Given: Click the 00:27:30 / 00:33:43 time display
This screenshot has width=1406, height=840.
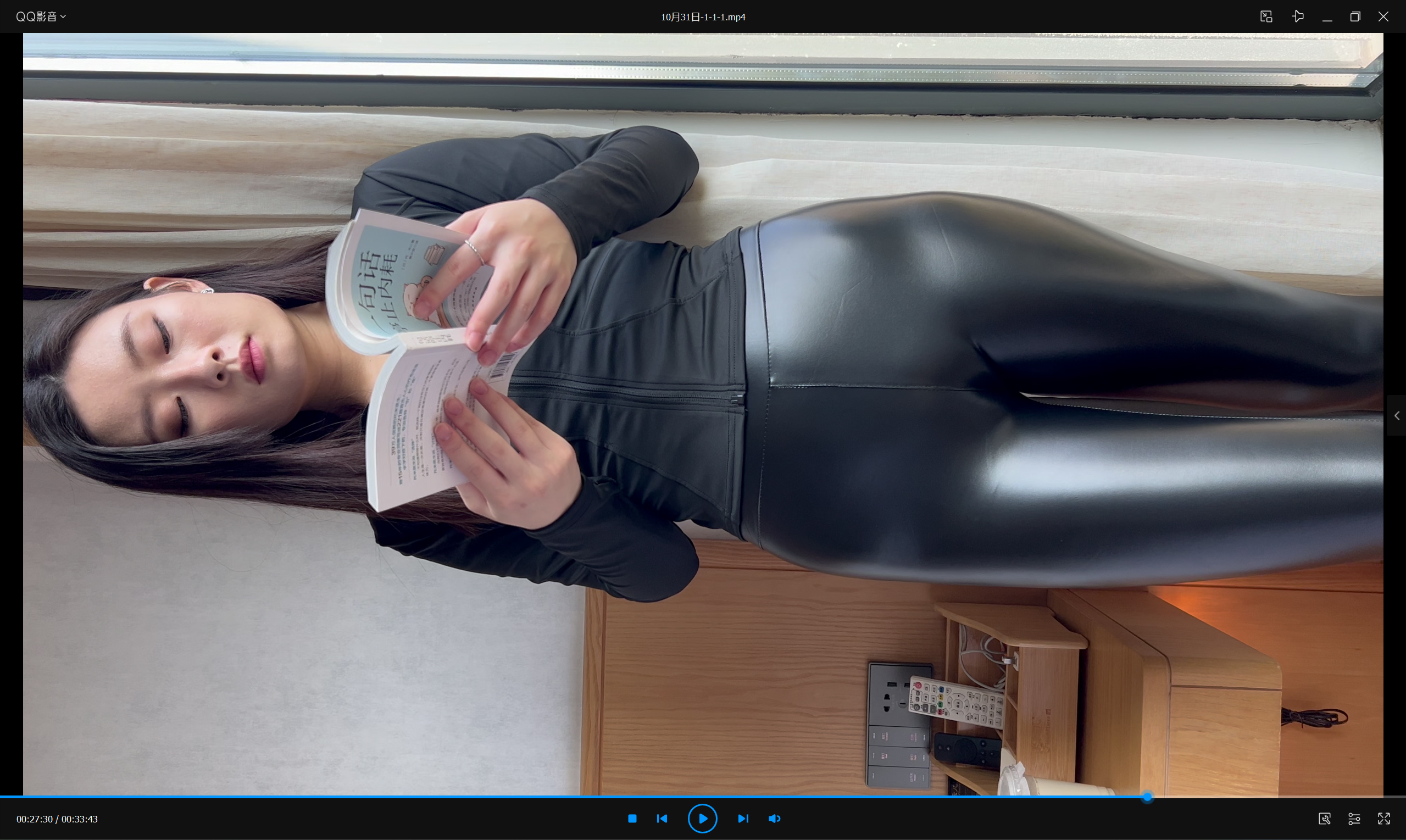Looking at the screenshot, I should tap(57, 819).
